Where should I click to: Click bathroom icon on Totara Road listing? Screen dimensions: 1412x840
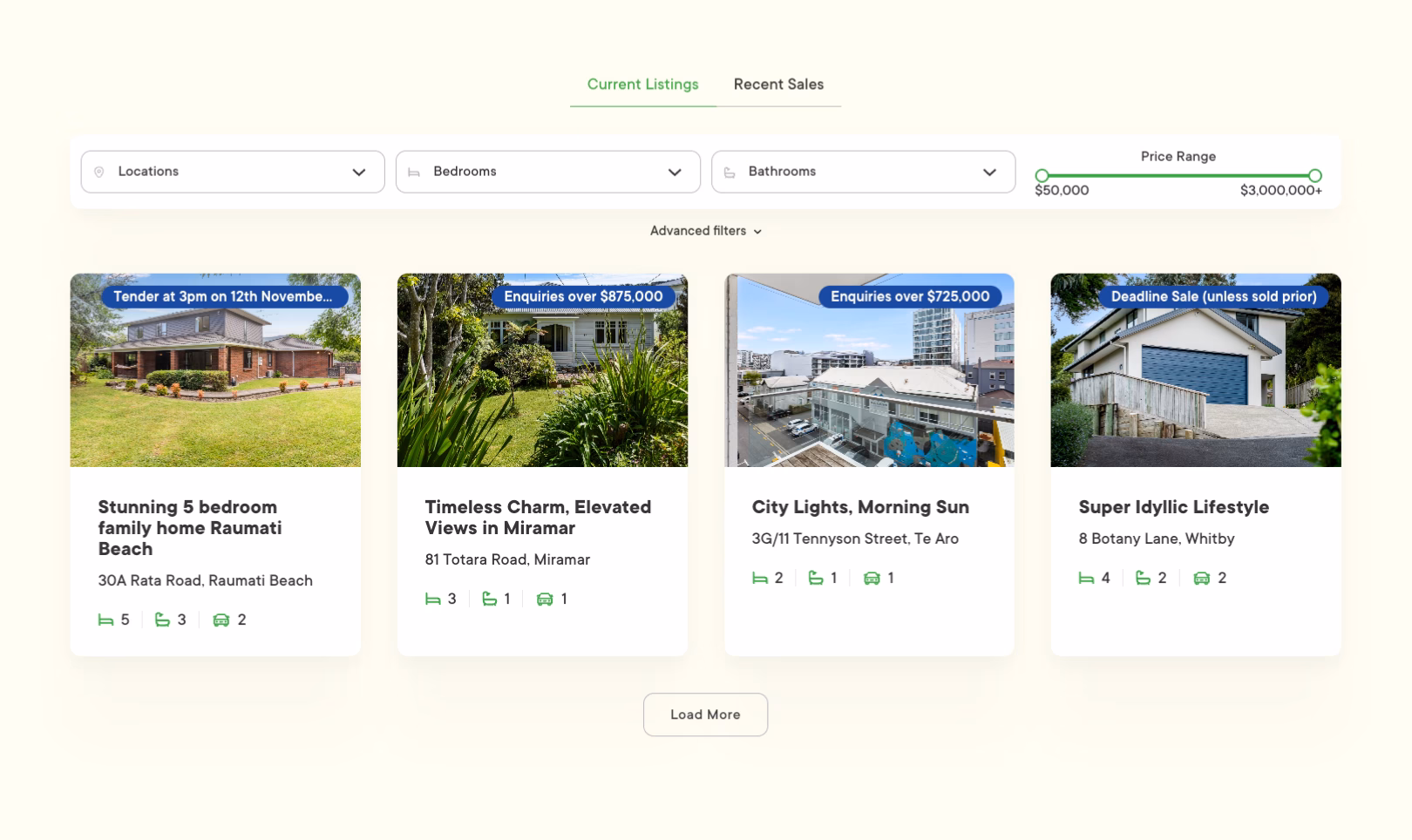(490, 600)
